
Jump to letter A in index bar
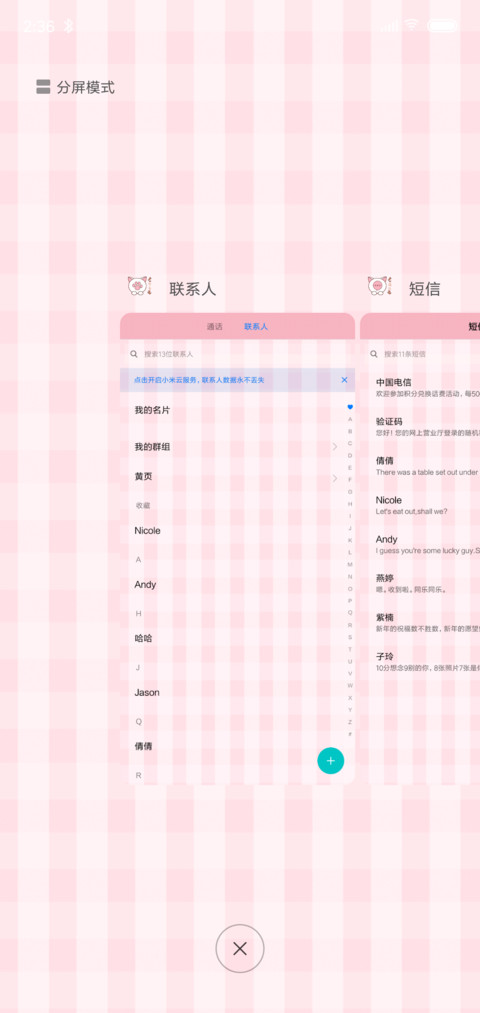[x=350, y=419]
